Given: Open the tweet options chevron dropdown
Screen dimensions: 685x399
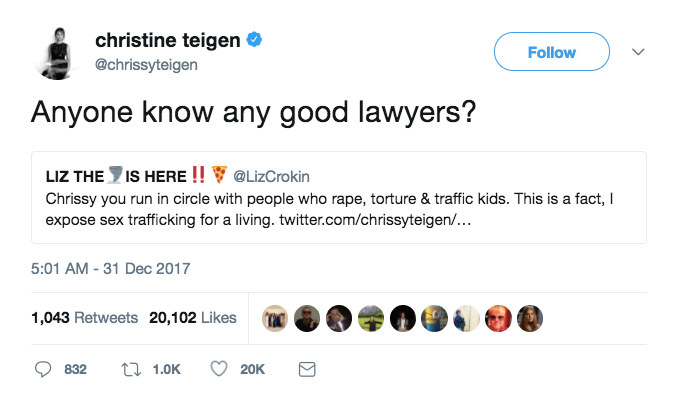Looking at the screenshot, I should 638,52.
